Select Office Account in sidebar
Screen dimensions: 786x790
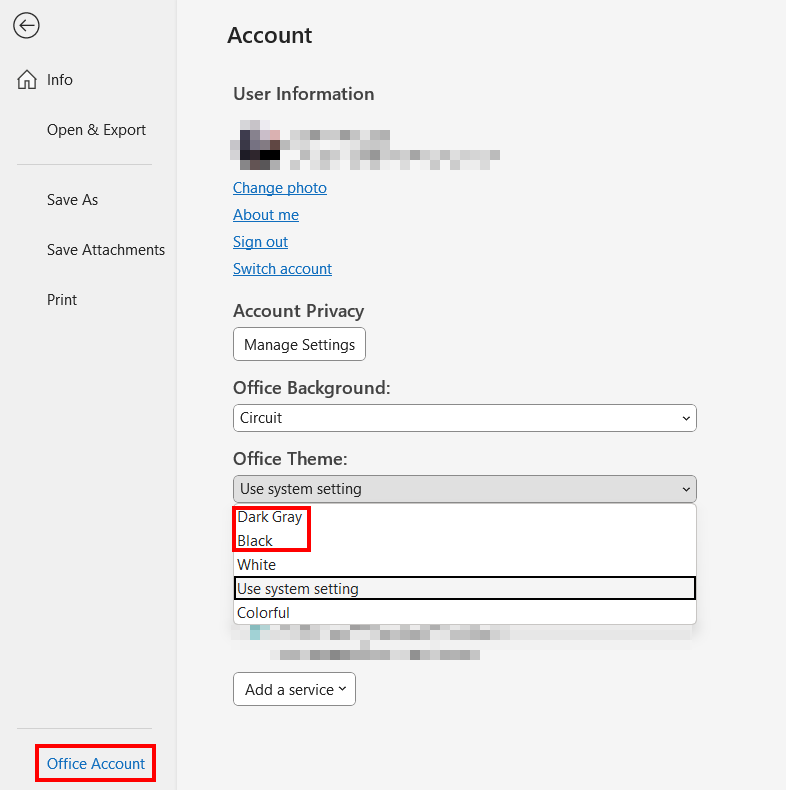pyautogui.click(x=96, y=763)
